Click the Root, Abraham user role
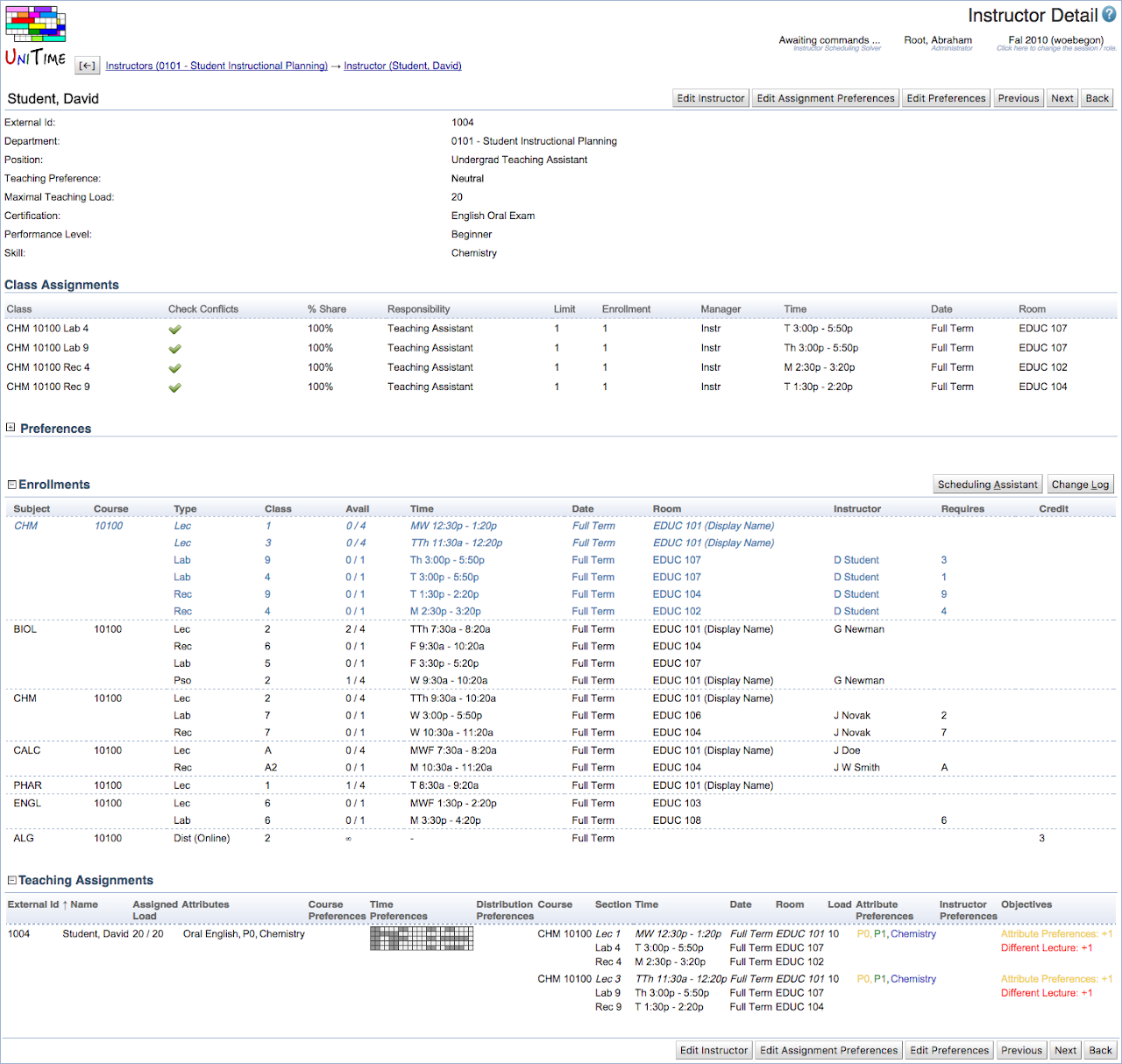Screen dimensions: 1122x1064 click(938, 43)
